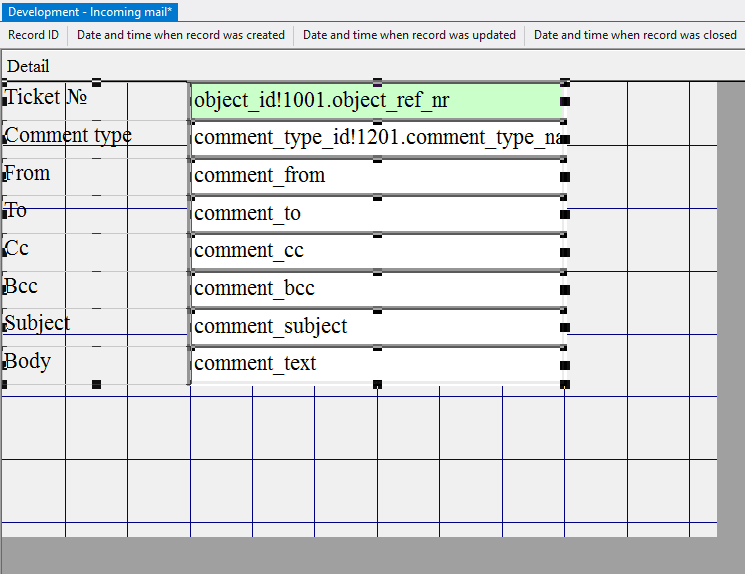
Task: Select the Comment type label
Action: click(68, 135)
